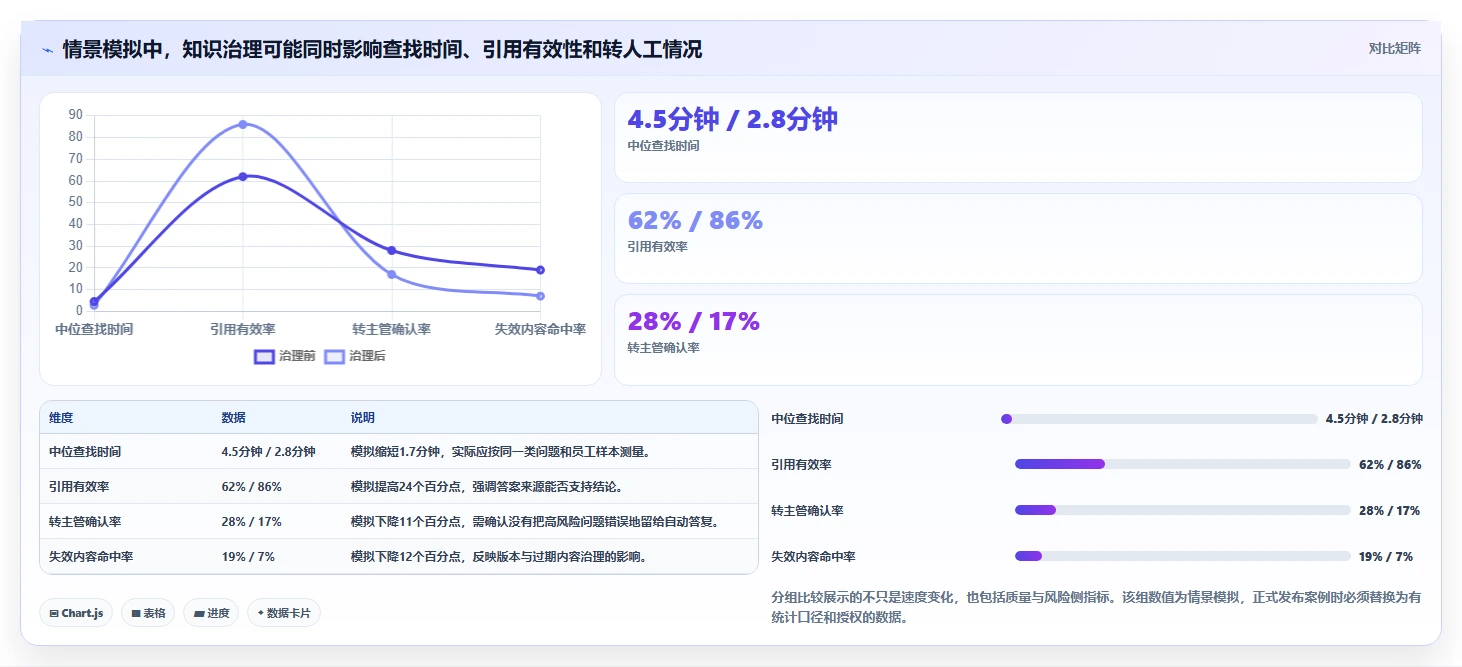Click the 治理前 legend color box
This screenshot has width=1462, height=667.
(264, 356)
